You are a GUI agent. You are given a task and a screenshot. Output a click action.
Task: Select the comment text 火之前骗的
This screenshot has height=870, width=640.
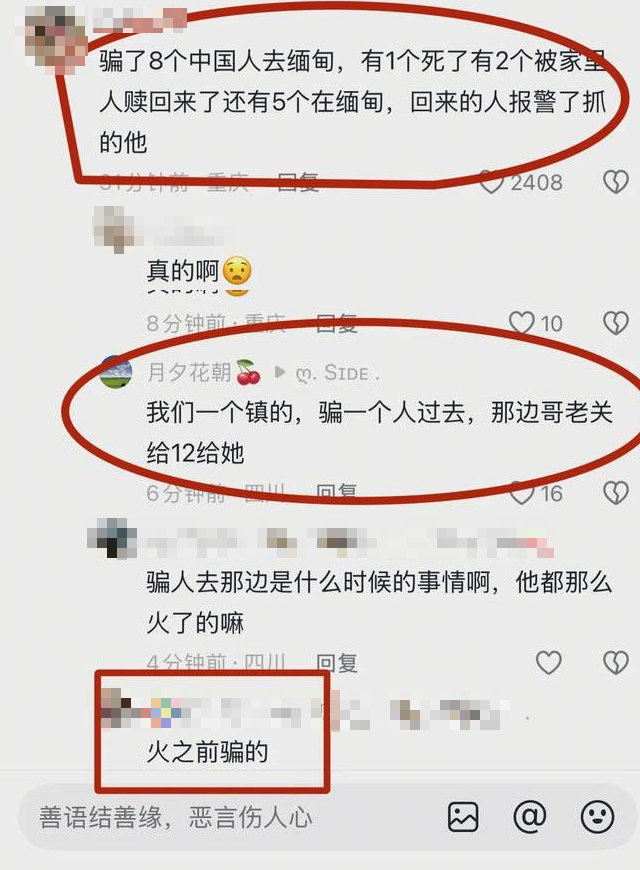(208, 752)
